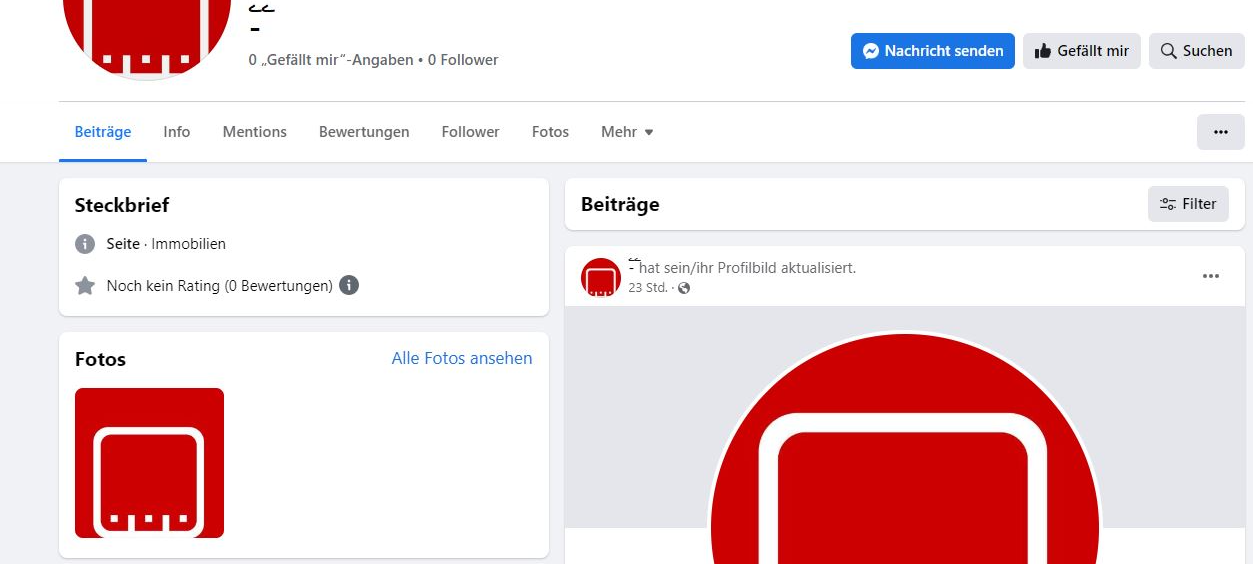Open the large profile picture in the post
This screenshot has width=1253, height=564.
tap(904, 448)
